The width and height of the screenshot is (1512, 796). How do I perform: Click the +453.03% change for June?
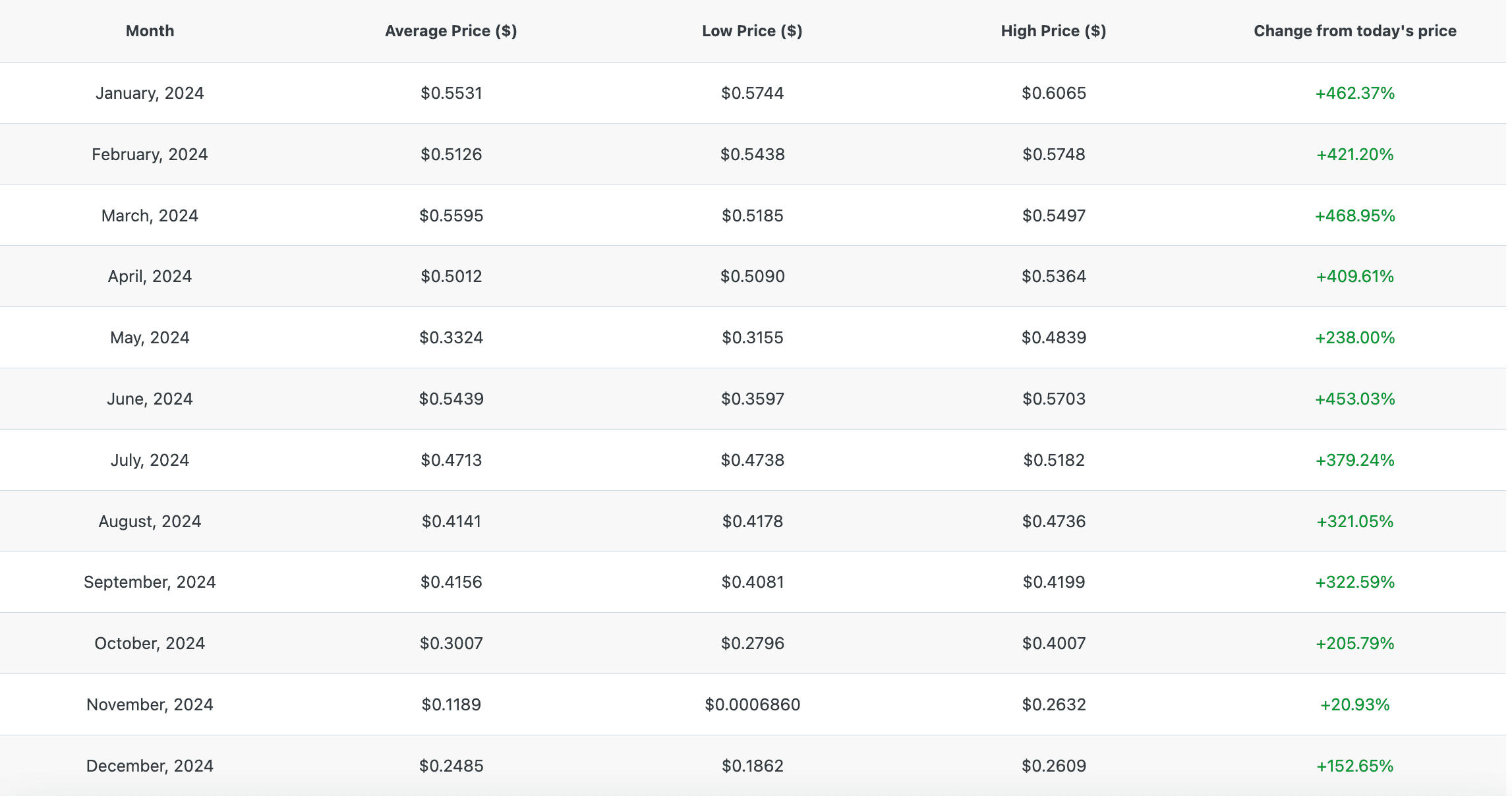point(1354,399)
